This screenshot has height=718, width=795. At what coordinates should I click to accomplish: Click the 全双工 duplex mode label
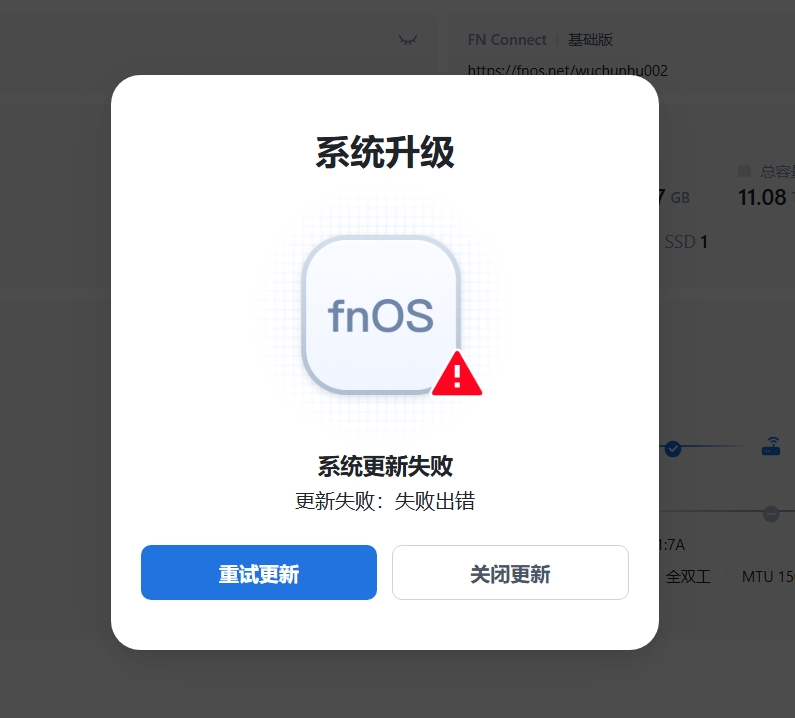tap(688, 577)
